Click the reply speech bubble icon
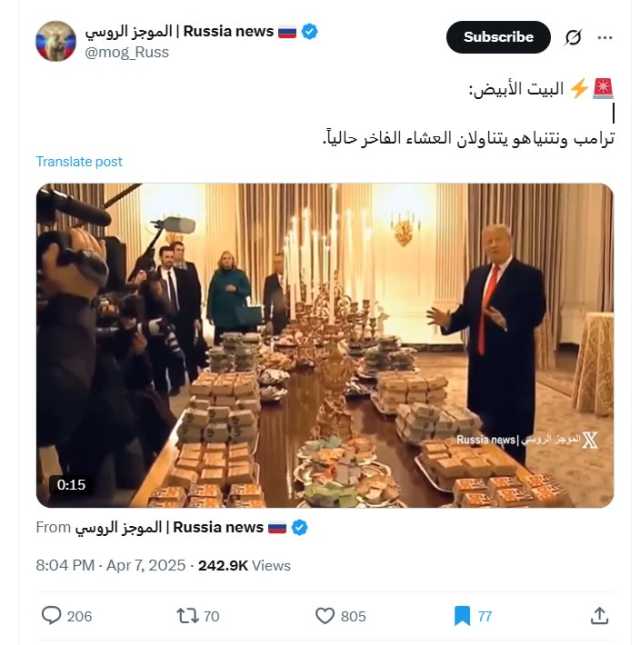 [51, 616]
